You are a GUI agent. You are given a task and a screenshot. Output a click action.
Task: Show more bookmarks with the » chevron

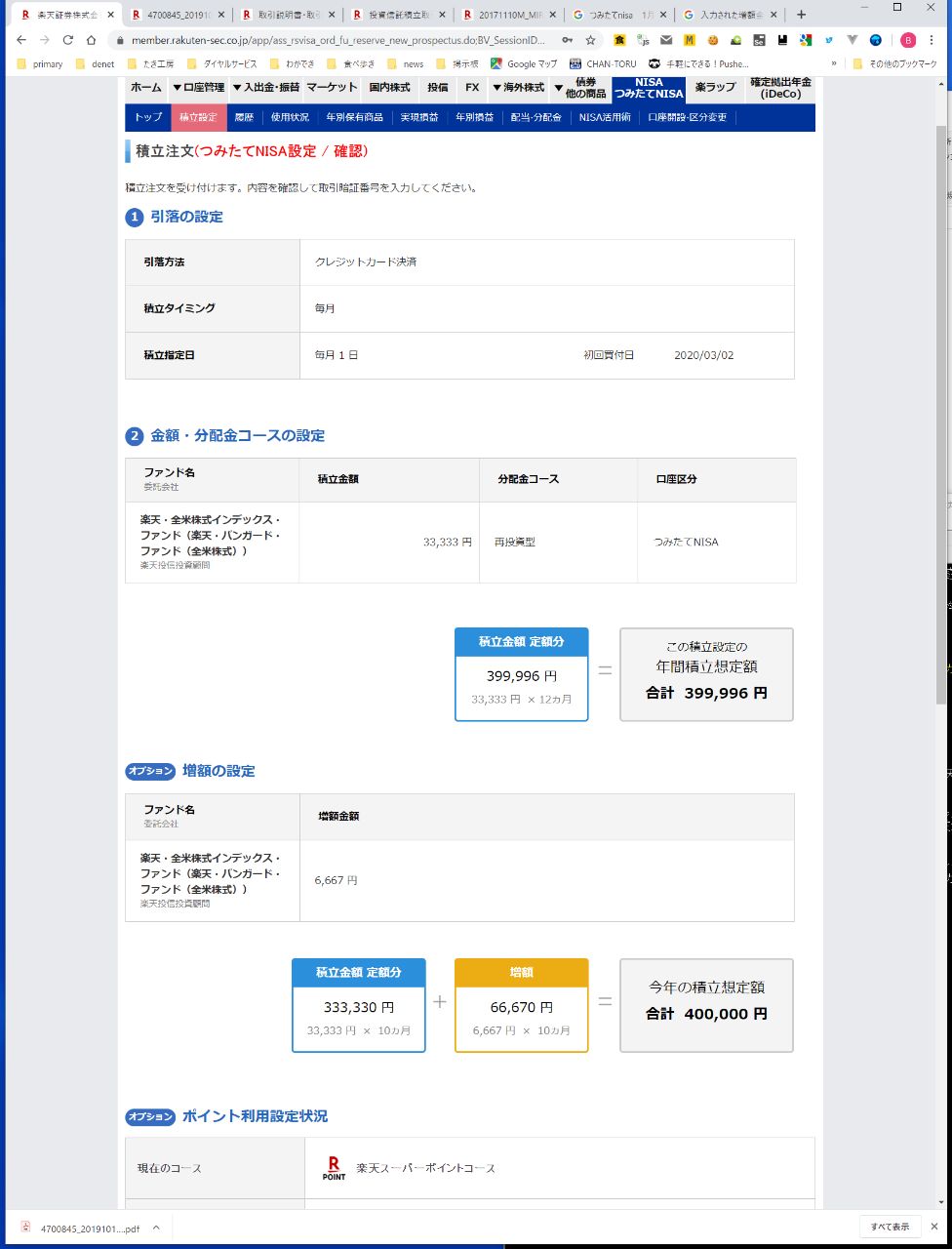834,63
